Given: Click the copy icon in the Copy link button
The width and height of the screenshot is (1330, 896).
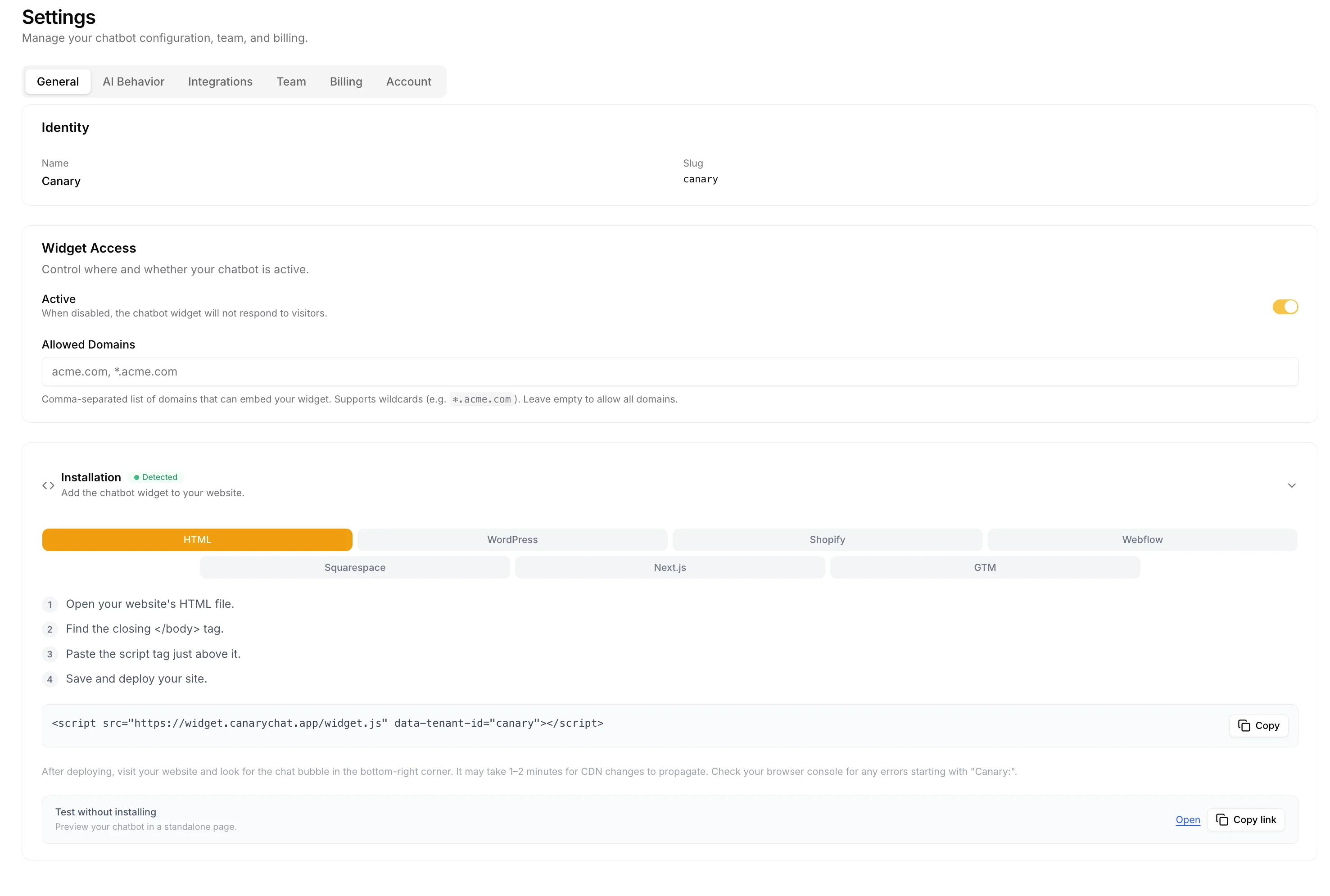Looking at the screenshot, I should click(1222, 819).
